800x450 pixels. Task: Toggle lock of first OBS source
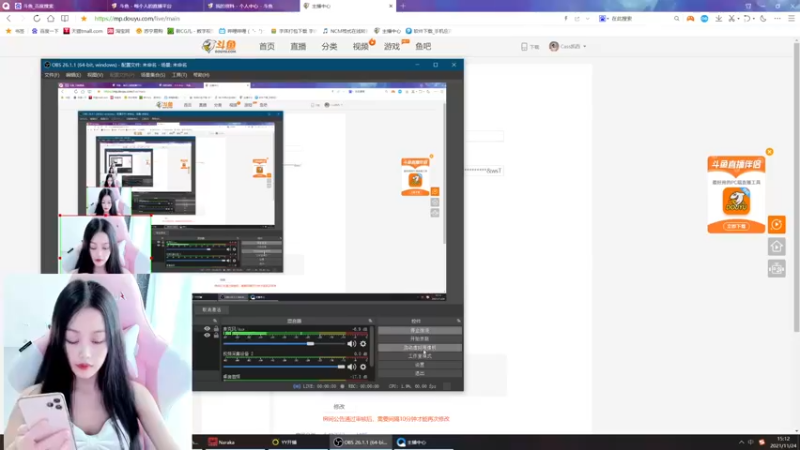click(216, 329)
